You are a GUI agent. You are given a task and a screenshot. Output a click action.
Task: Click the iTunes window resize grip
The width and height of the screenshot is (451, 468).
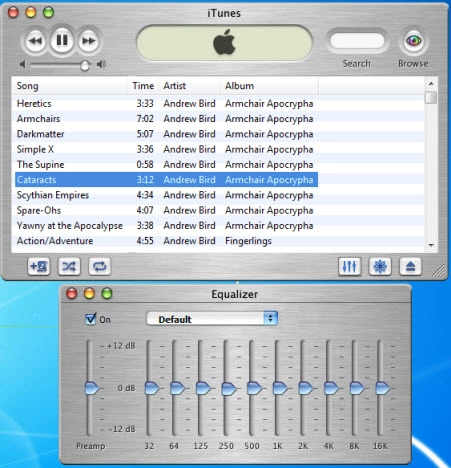(x=439, y=271)
